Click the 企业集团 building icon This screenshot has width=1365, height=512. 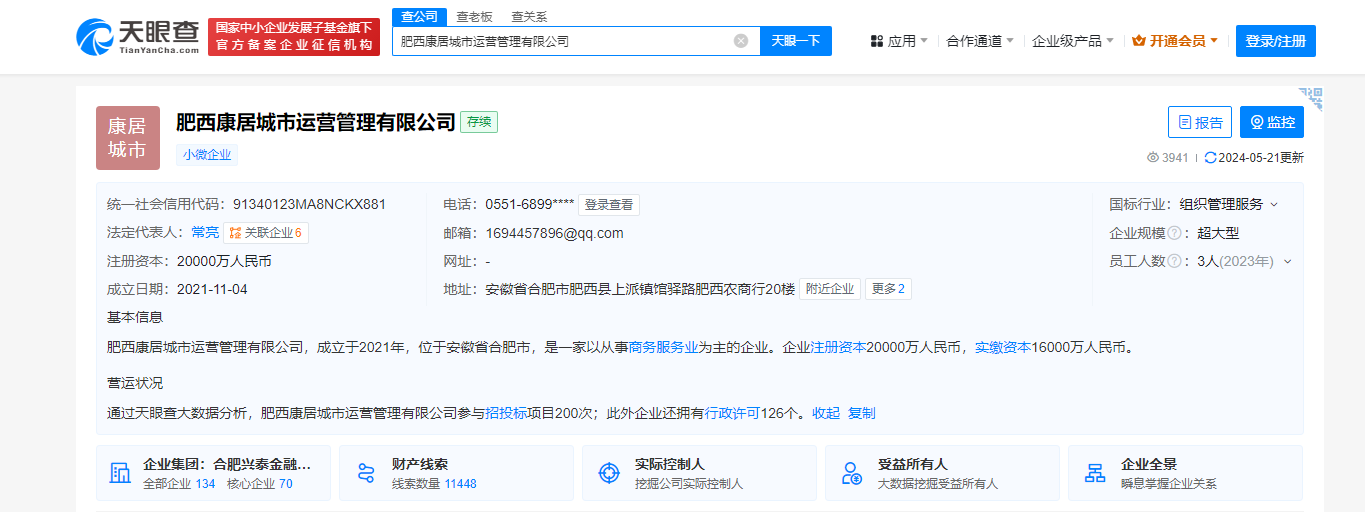click(x=120, y=473)
